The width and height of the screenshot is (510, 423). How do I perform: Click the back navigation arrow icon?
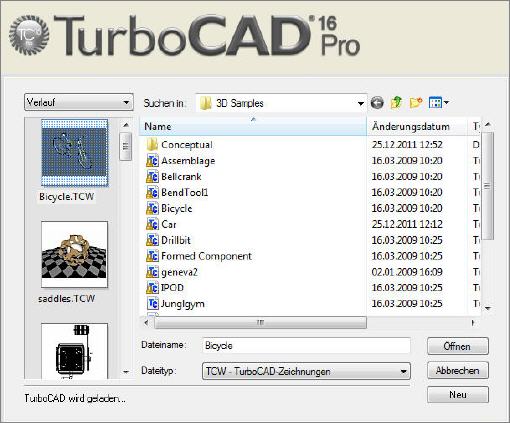point(377,103)
